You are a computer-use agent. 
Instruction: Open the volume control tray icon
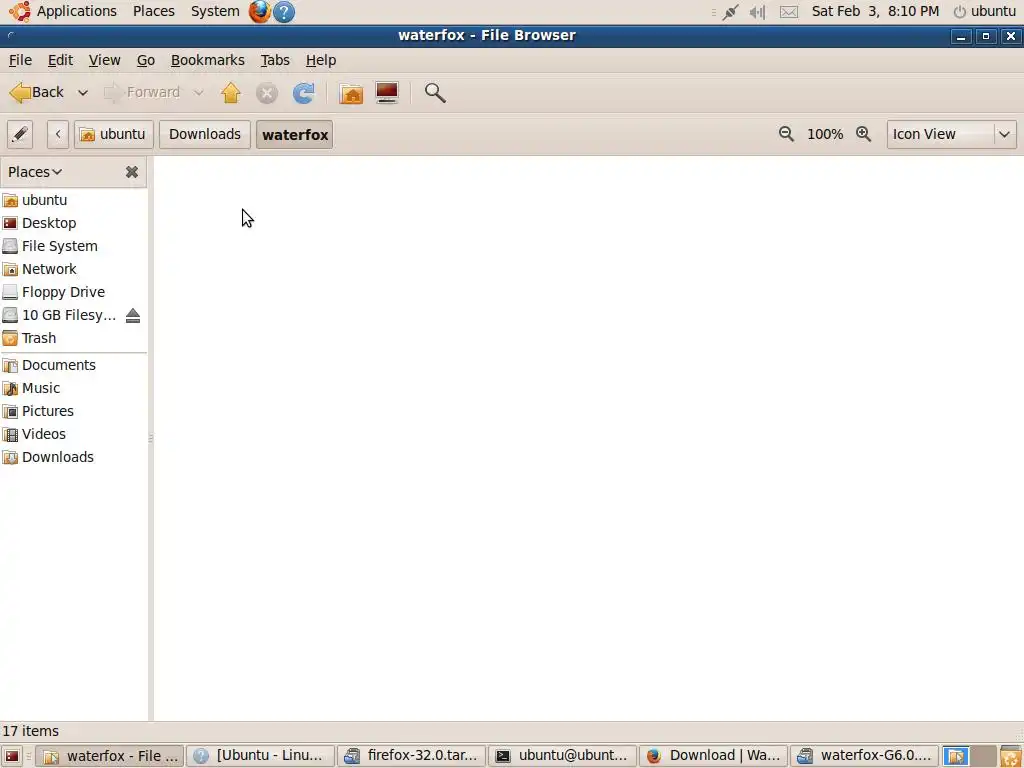click(758, 12)
